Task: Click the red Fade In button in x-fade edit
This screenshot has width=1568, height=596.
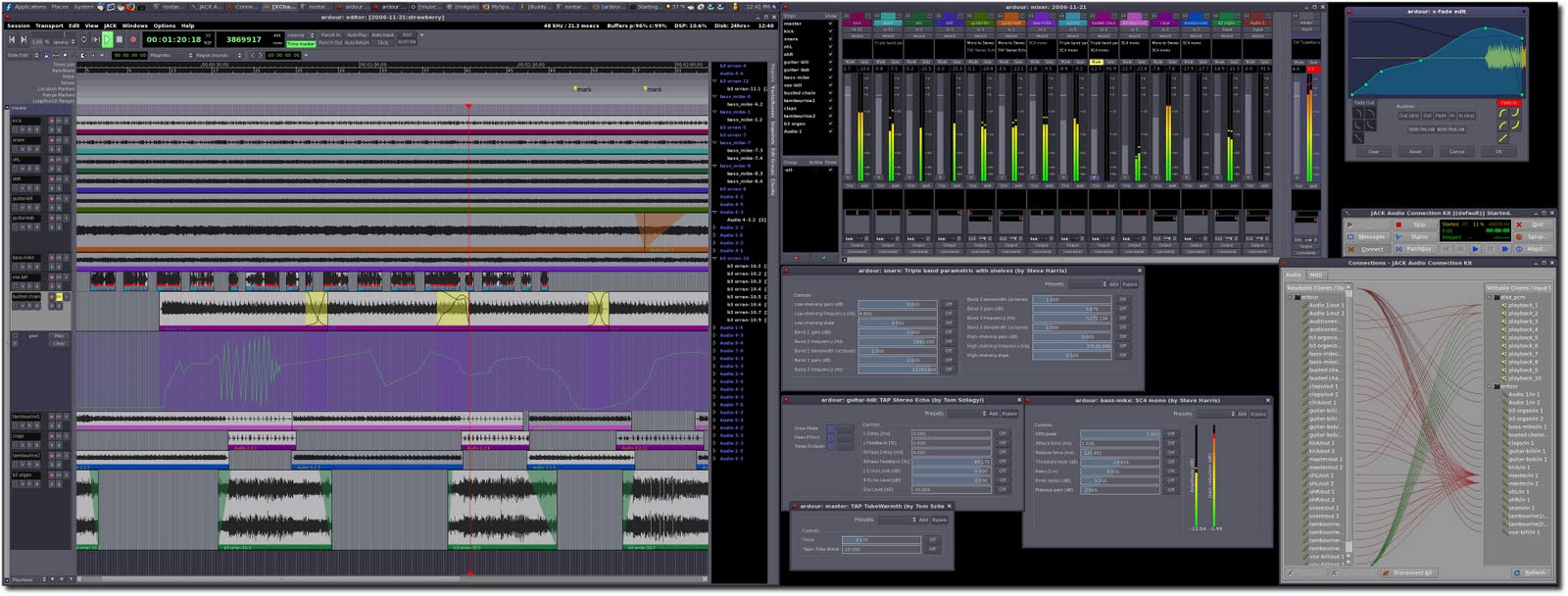Action: (1509, 103)
